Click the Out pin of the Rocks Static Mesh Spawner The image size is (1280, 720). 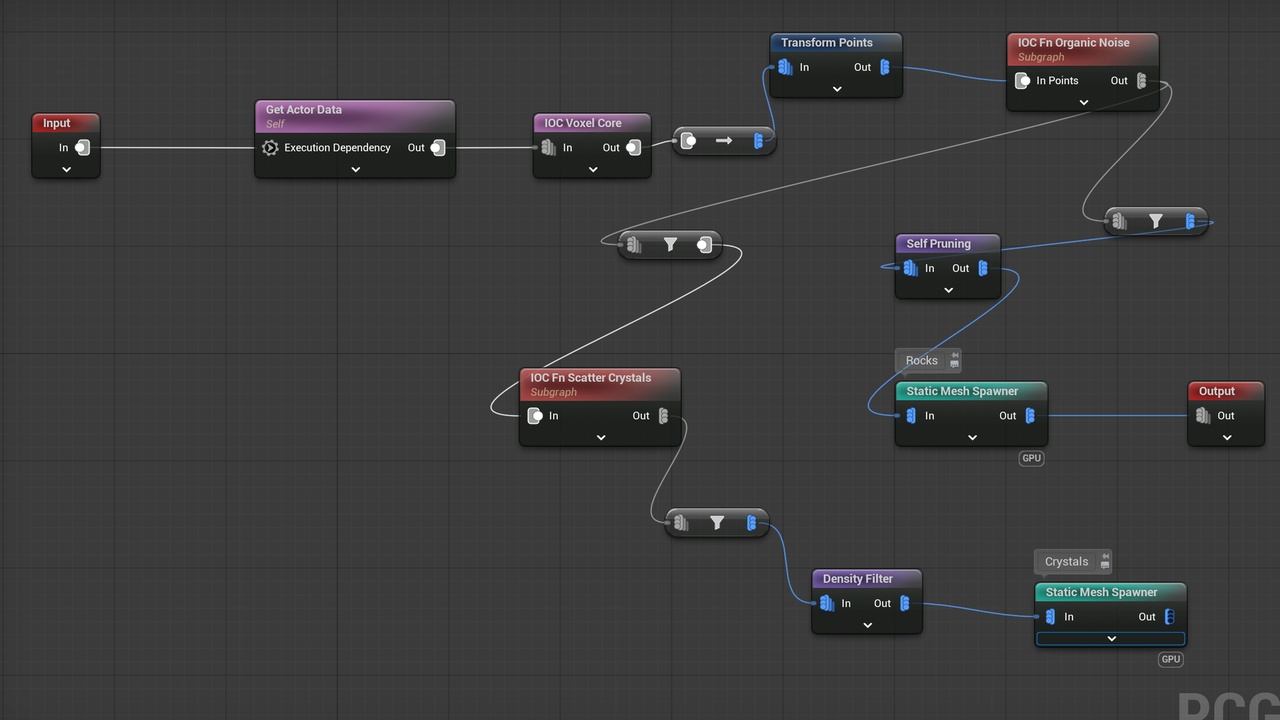point(1030,416)
